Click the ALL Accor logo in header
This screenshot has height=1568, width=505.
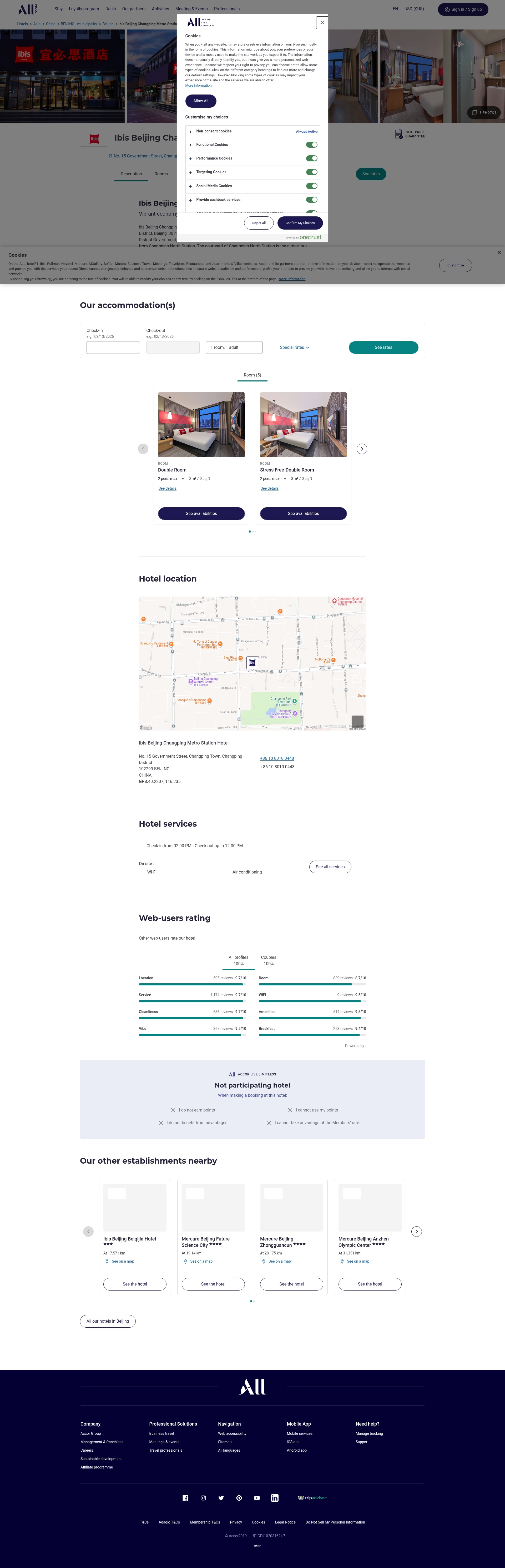28,9
